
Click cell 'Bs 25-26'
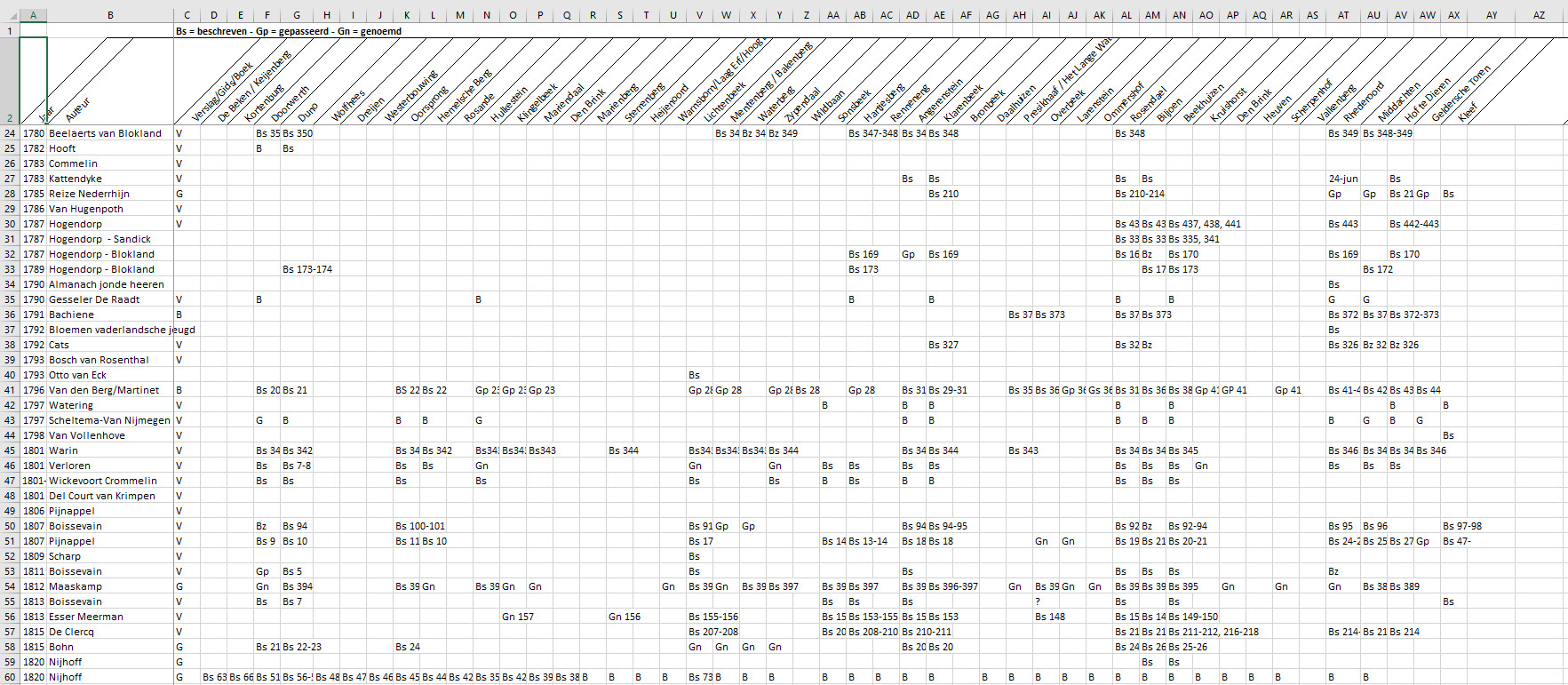click(x=1187, y=647)
